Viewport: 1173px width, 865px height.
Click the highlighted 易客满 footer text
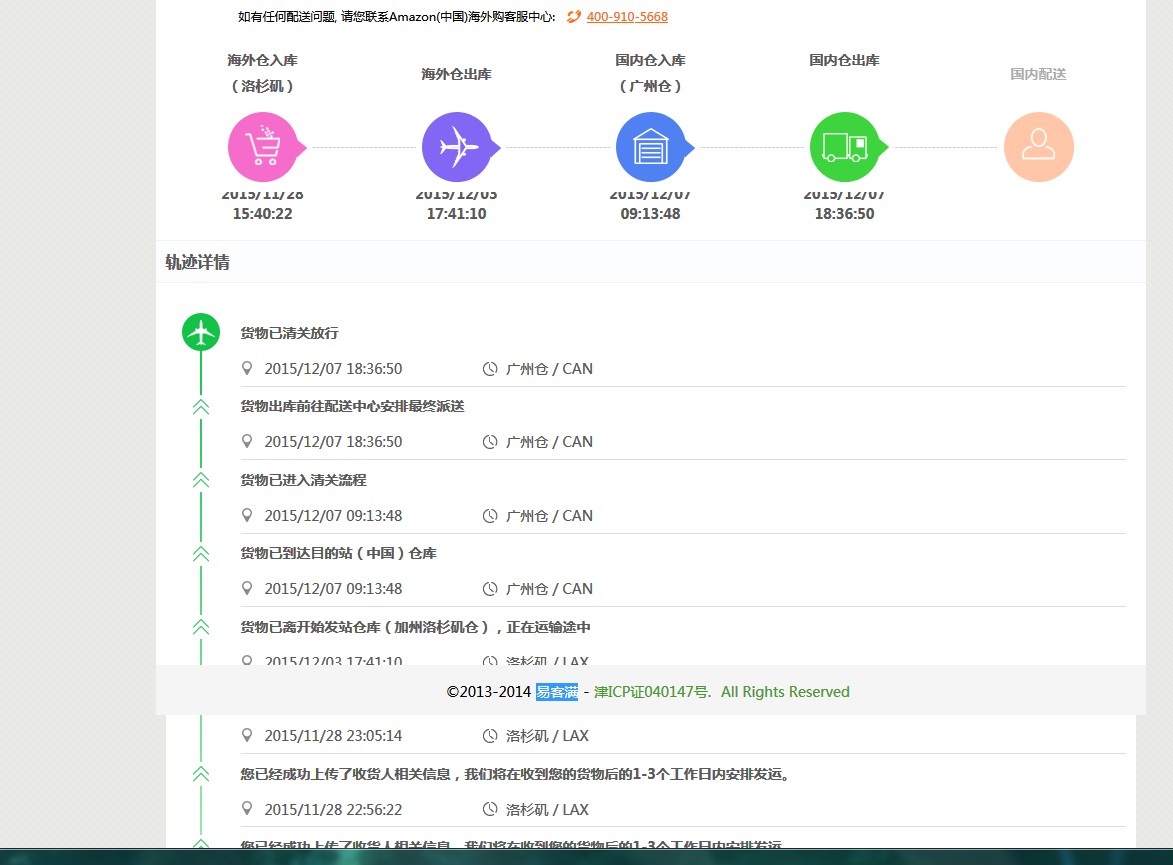pos(557,691)
